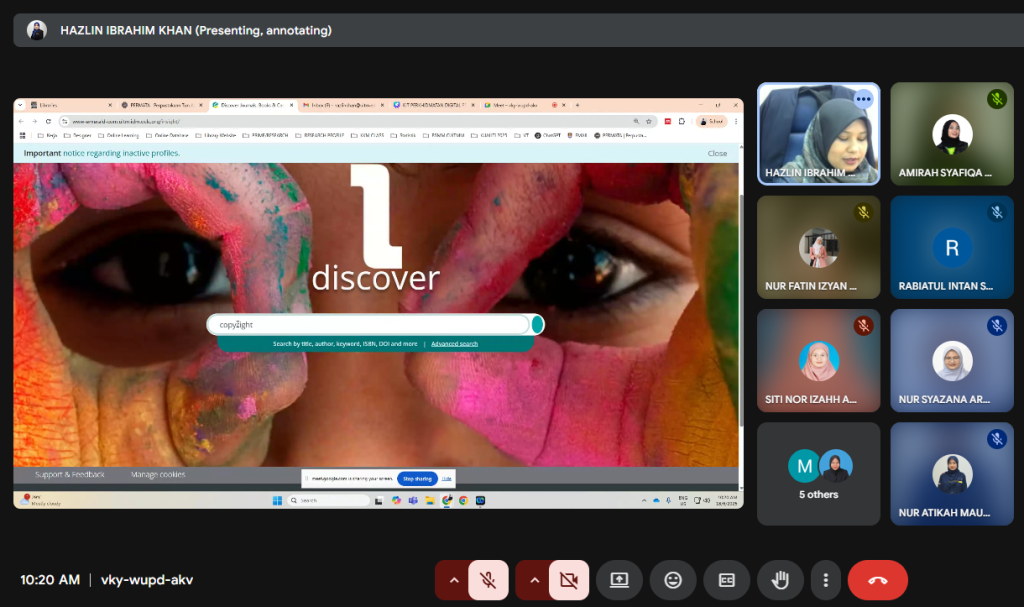
Task: Open the Online Database bookmarks folder
Action: (167, 135)
